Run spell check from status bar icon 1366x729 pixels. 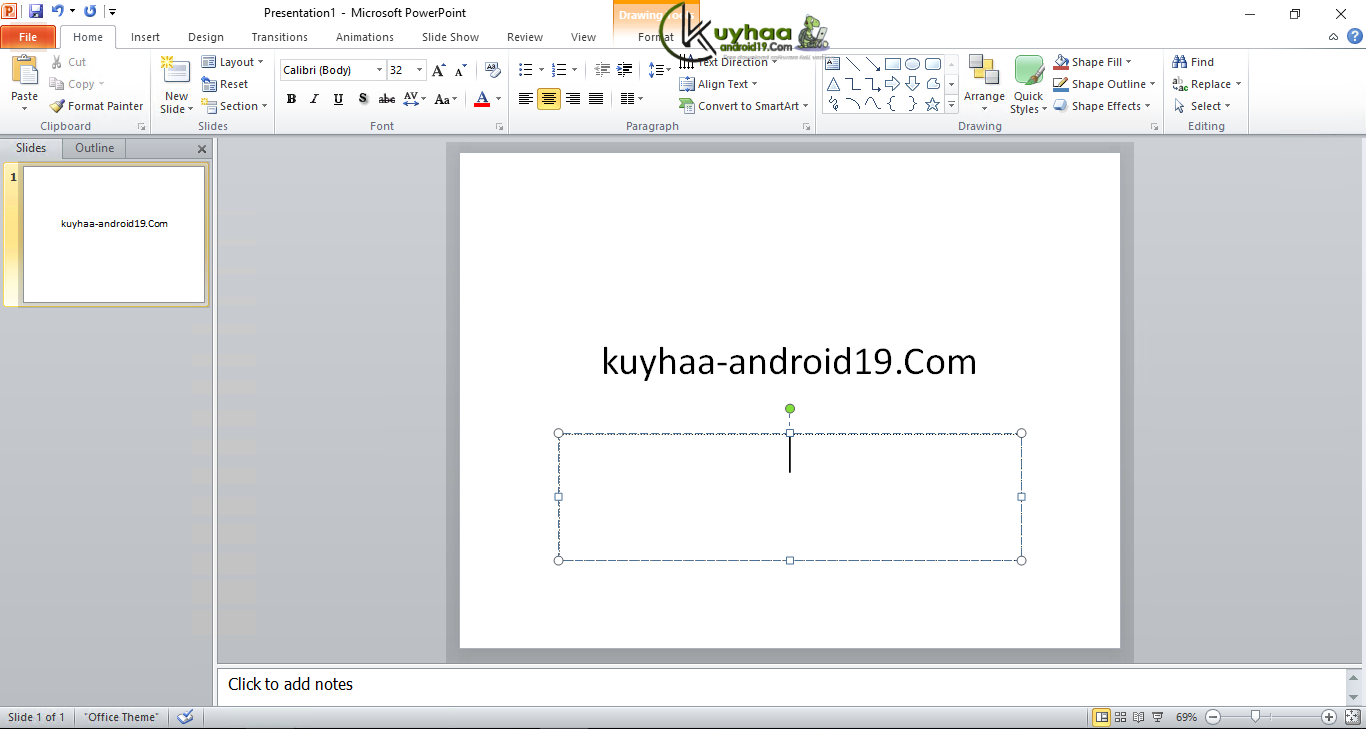pyautogui.click(x=185, y=717)
